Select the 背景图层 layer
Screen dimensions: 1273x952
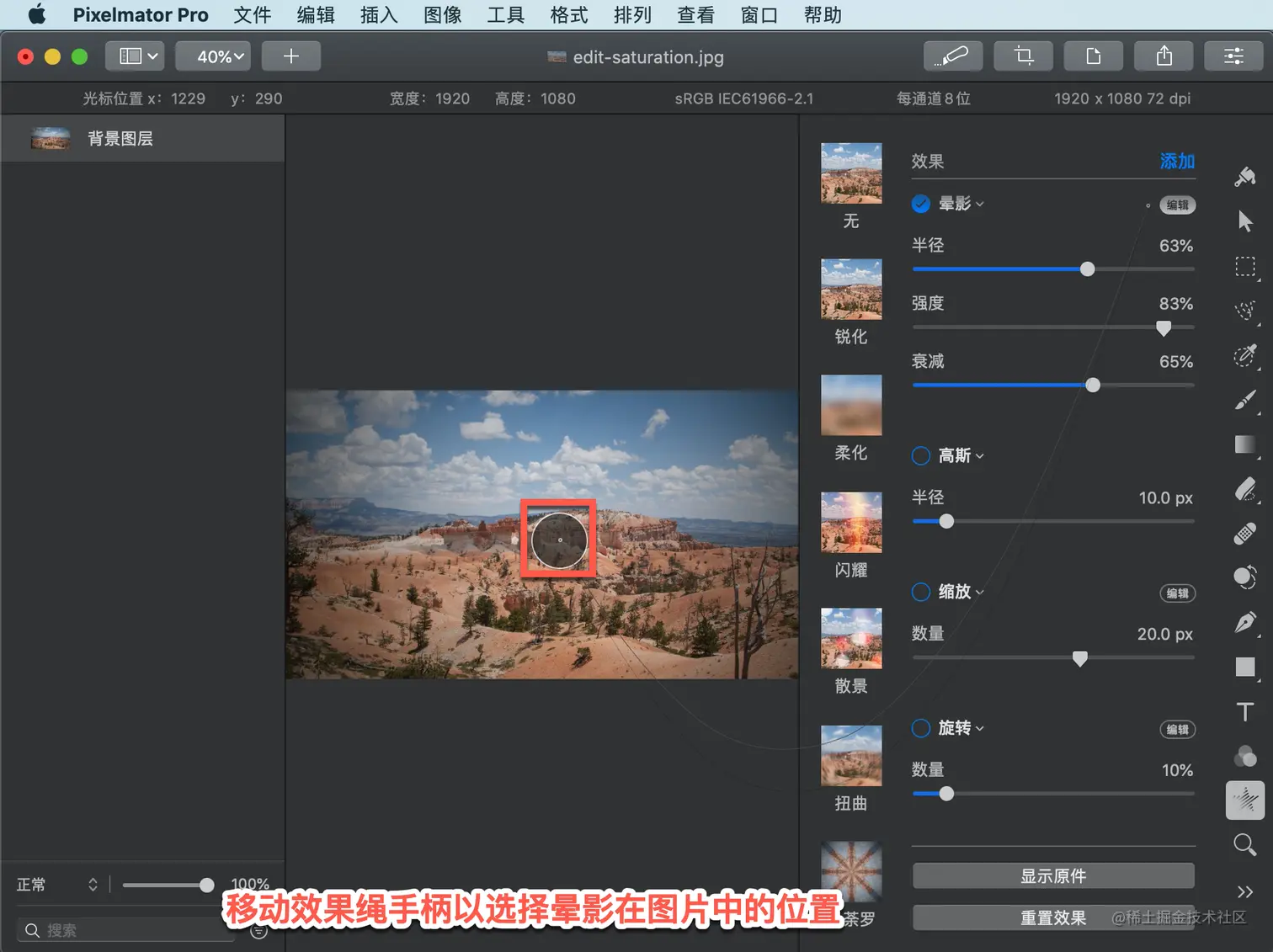pyautogui.click(x=143, y=138)
